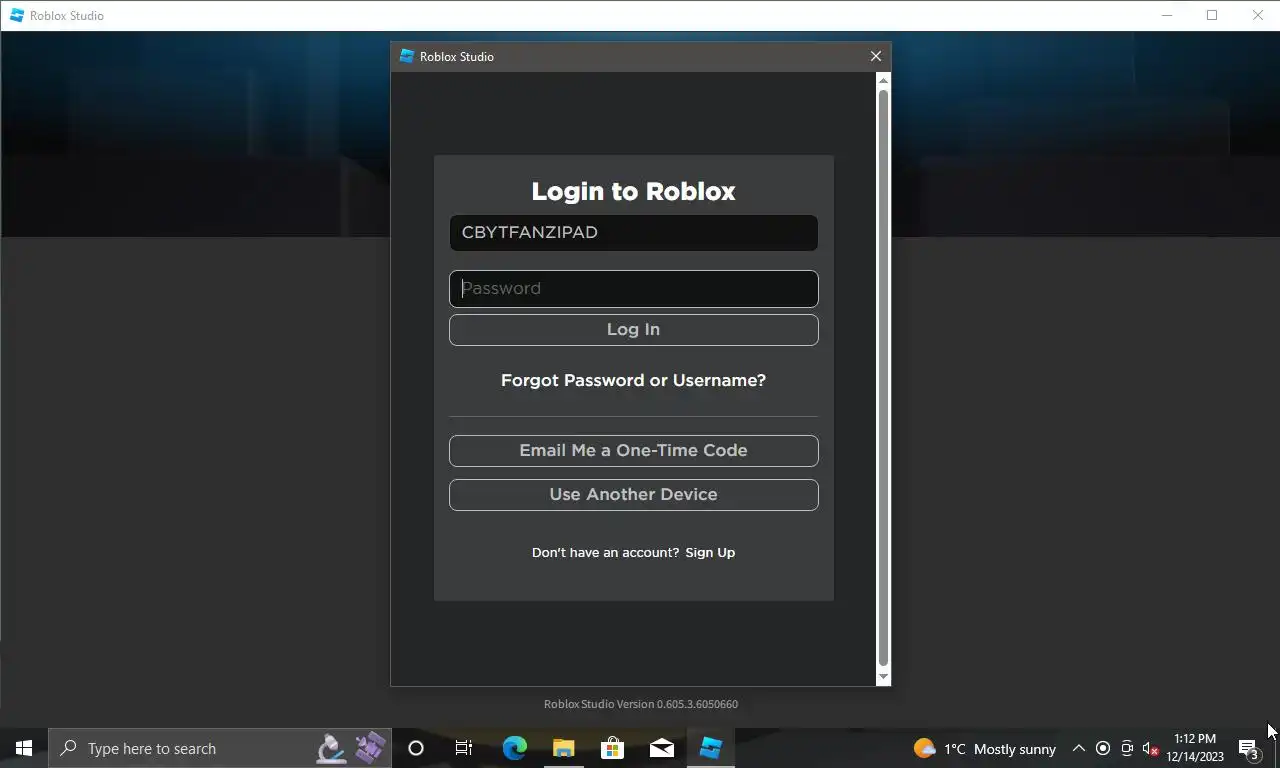Click the recording indicator tray icon
This screenshot has width=1280, height=768.
point(1103,748)
